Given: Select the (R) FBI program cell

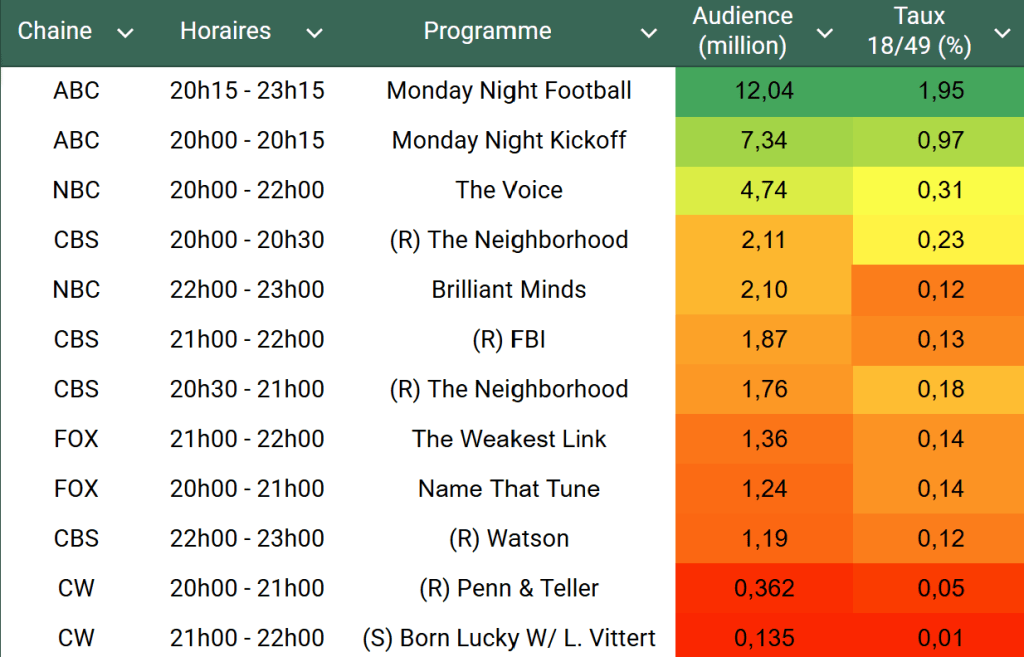Looking at the screenshot, I should [509, 340].
